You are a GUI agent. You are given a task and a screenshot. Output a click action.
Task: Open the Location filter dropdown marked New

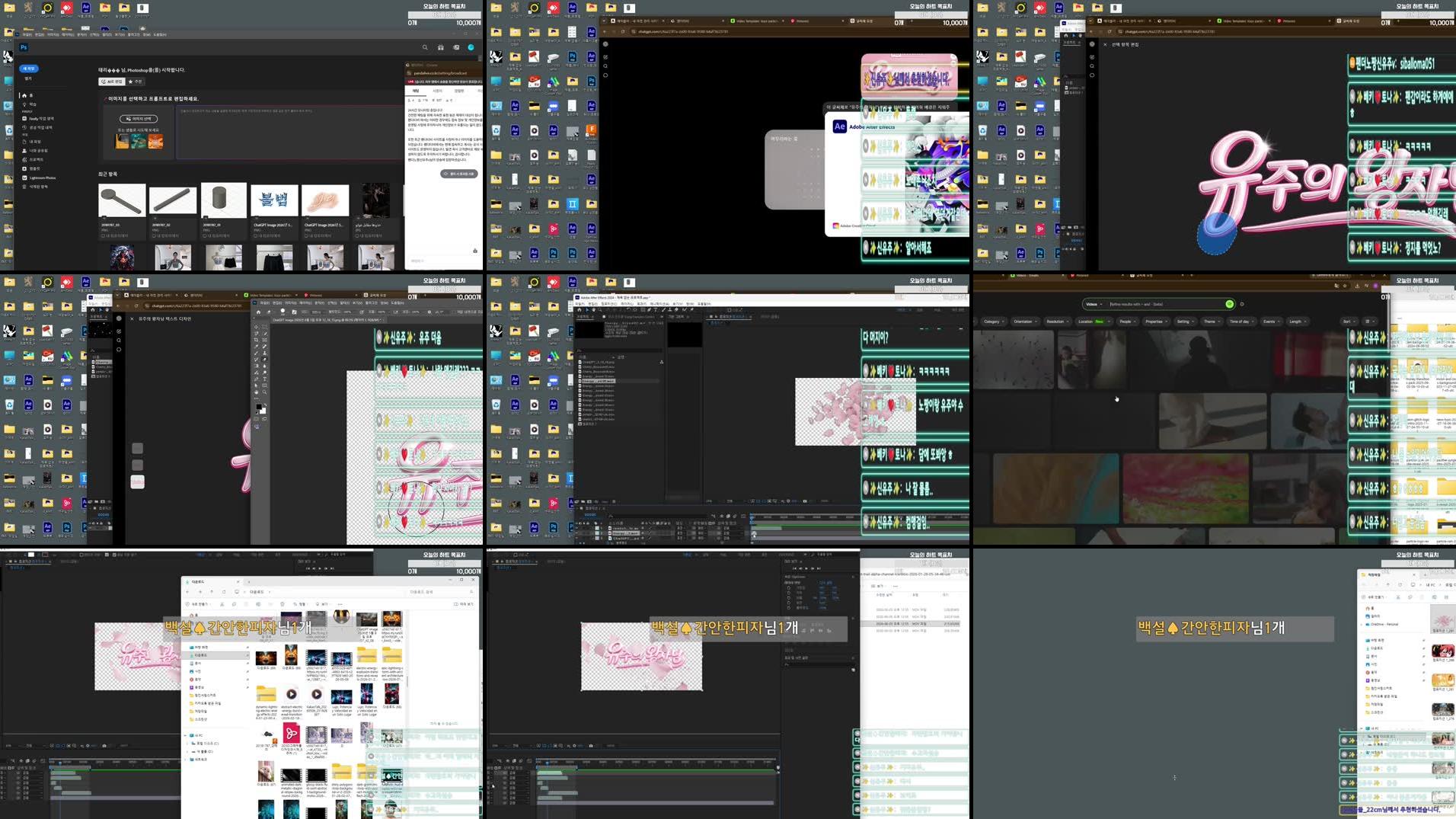click(x=1094, y=322)
